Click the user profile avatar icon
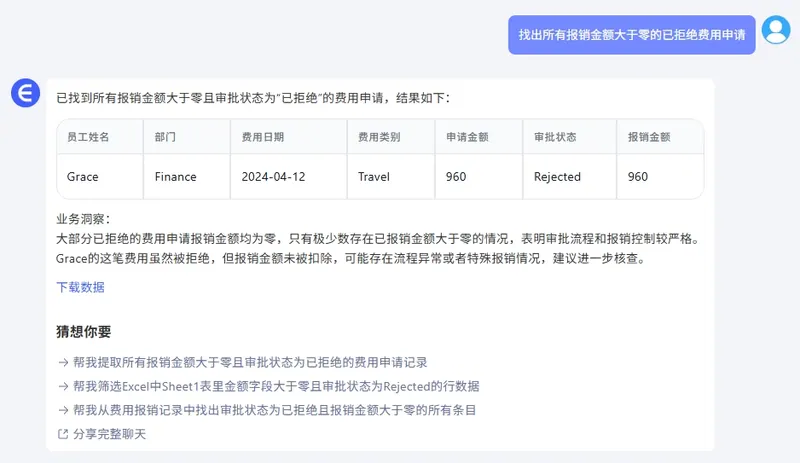This screenshot has width=800, height=463. tap(775, 30)
